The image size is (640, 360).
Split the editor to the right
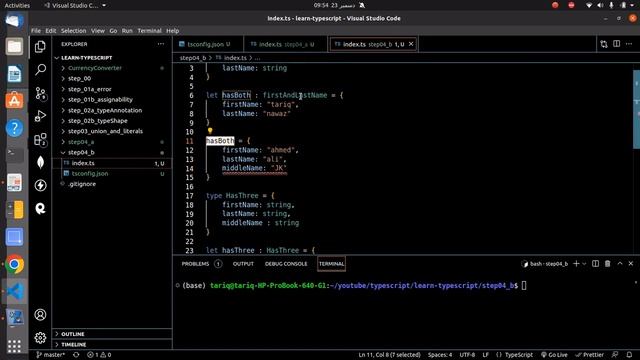616,44
